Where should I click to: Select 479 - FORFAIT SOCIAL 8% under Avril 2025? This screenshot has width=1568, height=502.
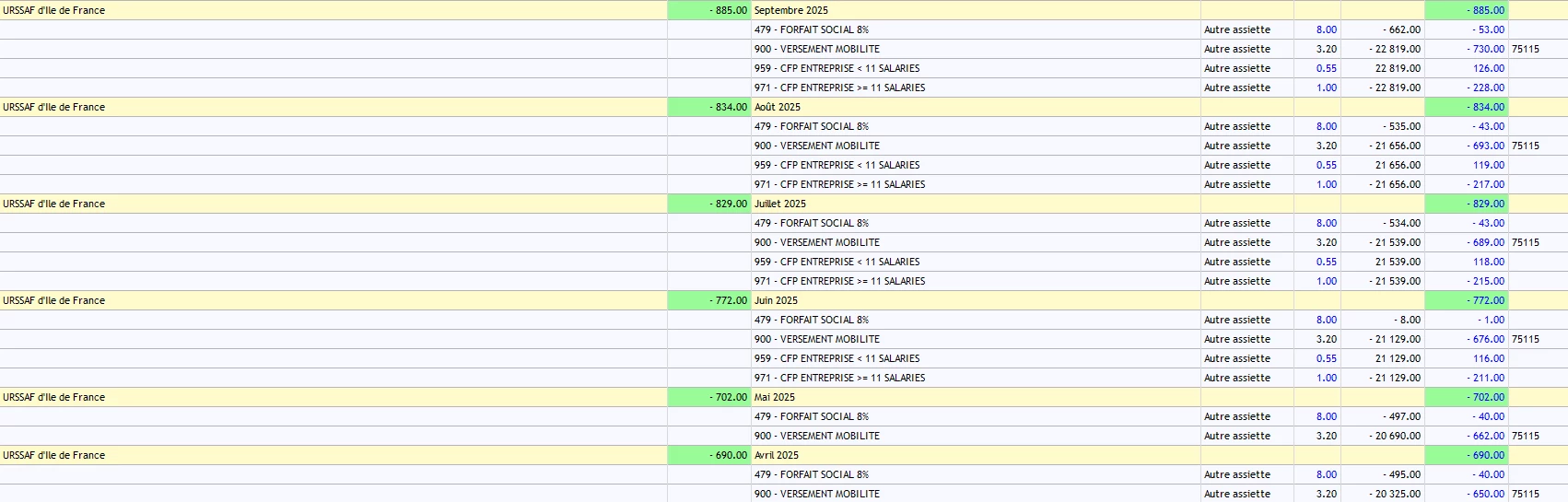pyautogui.click(x=976, y=474)
